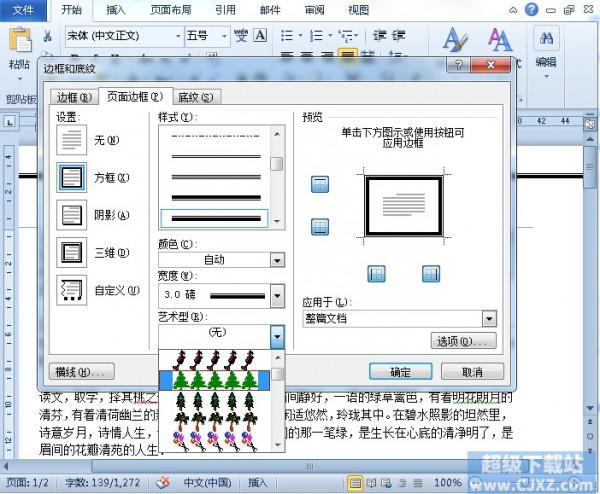Click the 100% zoom level

click(448, 483)
